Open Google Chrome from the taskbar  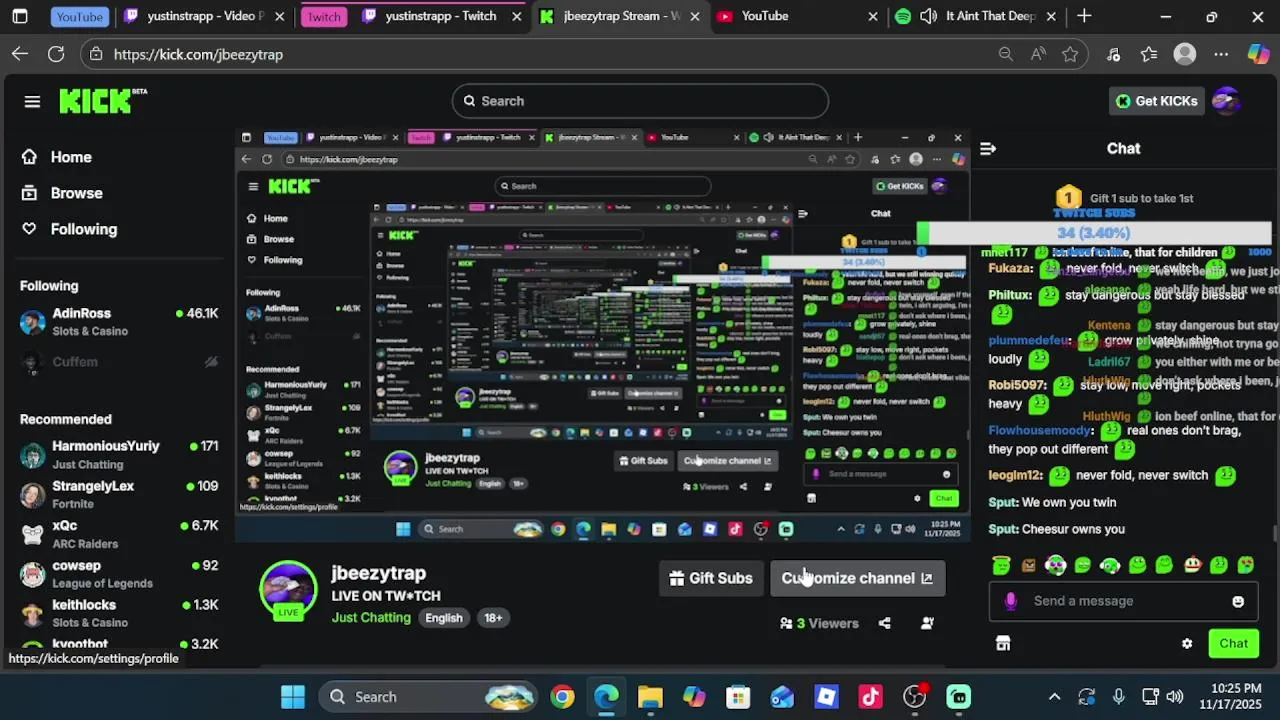(x=562, y=697)
